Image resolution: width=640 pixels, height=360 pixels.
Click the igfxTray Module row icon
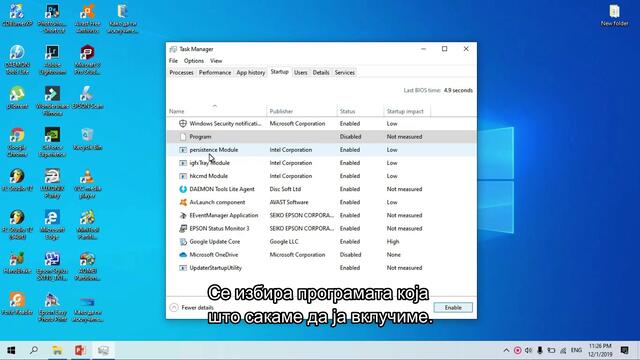(x=183, y=163)
